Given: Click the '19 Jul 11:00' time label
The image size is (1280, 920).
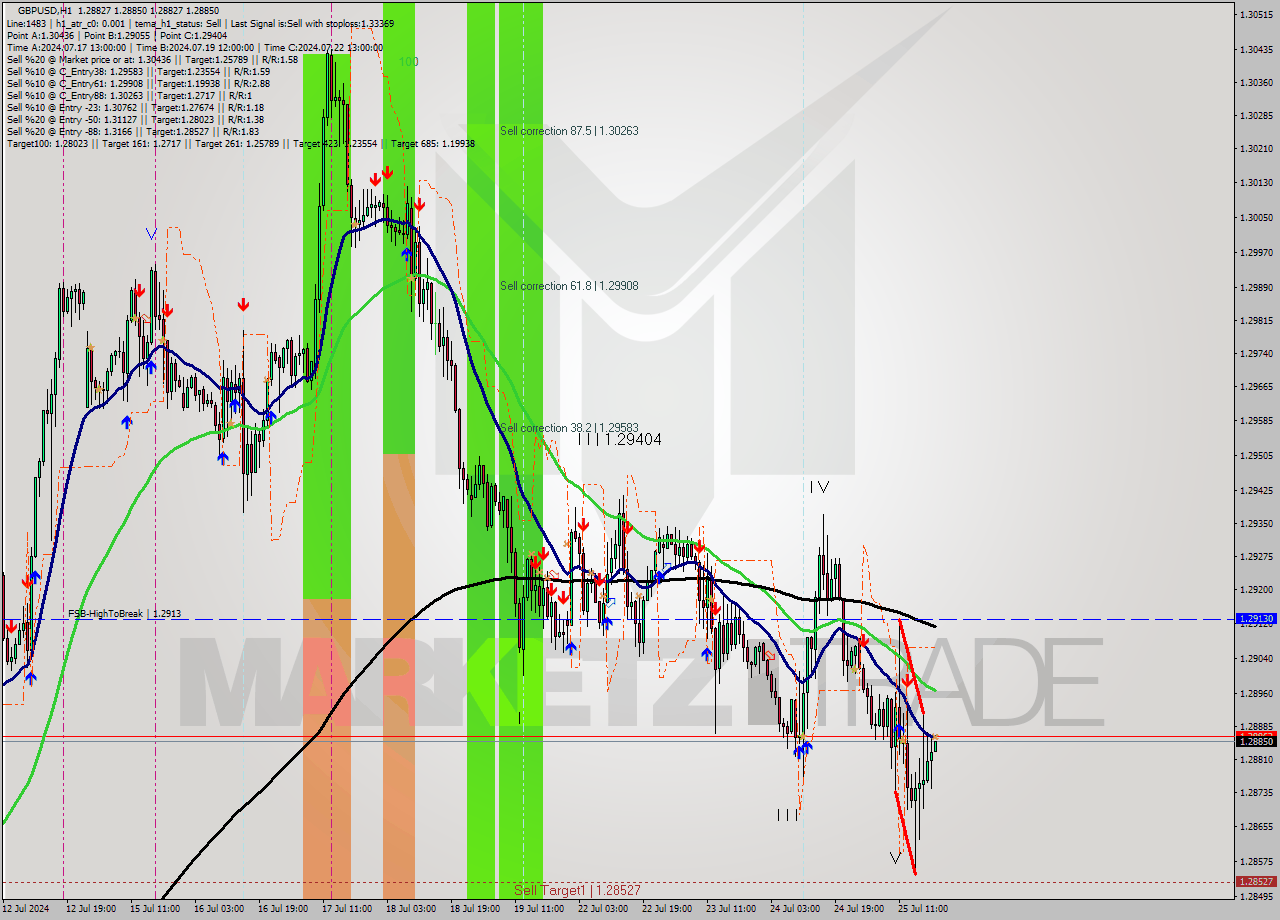Looking at the screenshot, I should pos(539,908).
